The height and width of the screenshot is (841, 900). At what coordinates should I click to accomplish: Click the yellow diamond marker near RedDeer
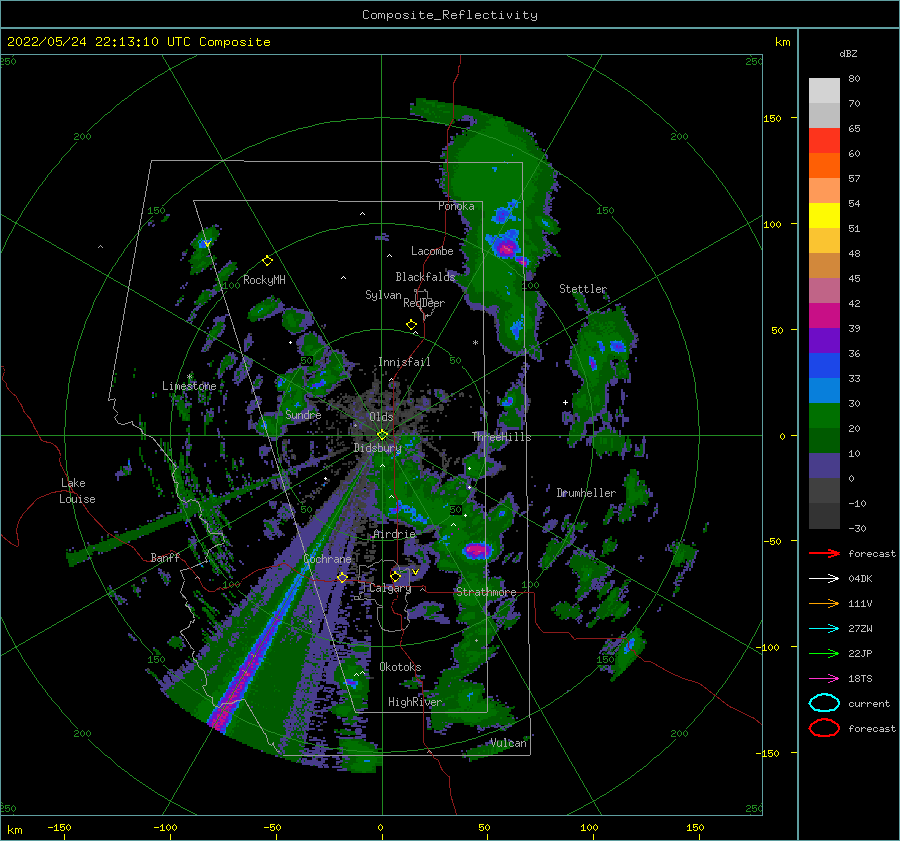[x=411, y=325]
